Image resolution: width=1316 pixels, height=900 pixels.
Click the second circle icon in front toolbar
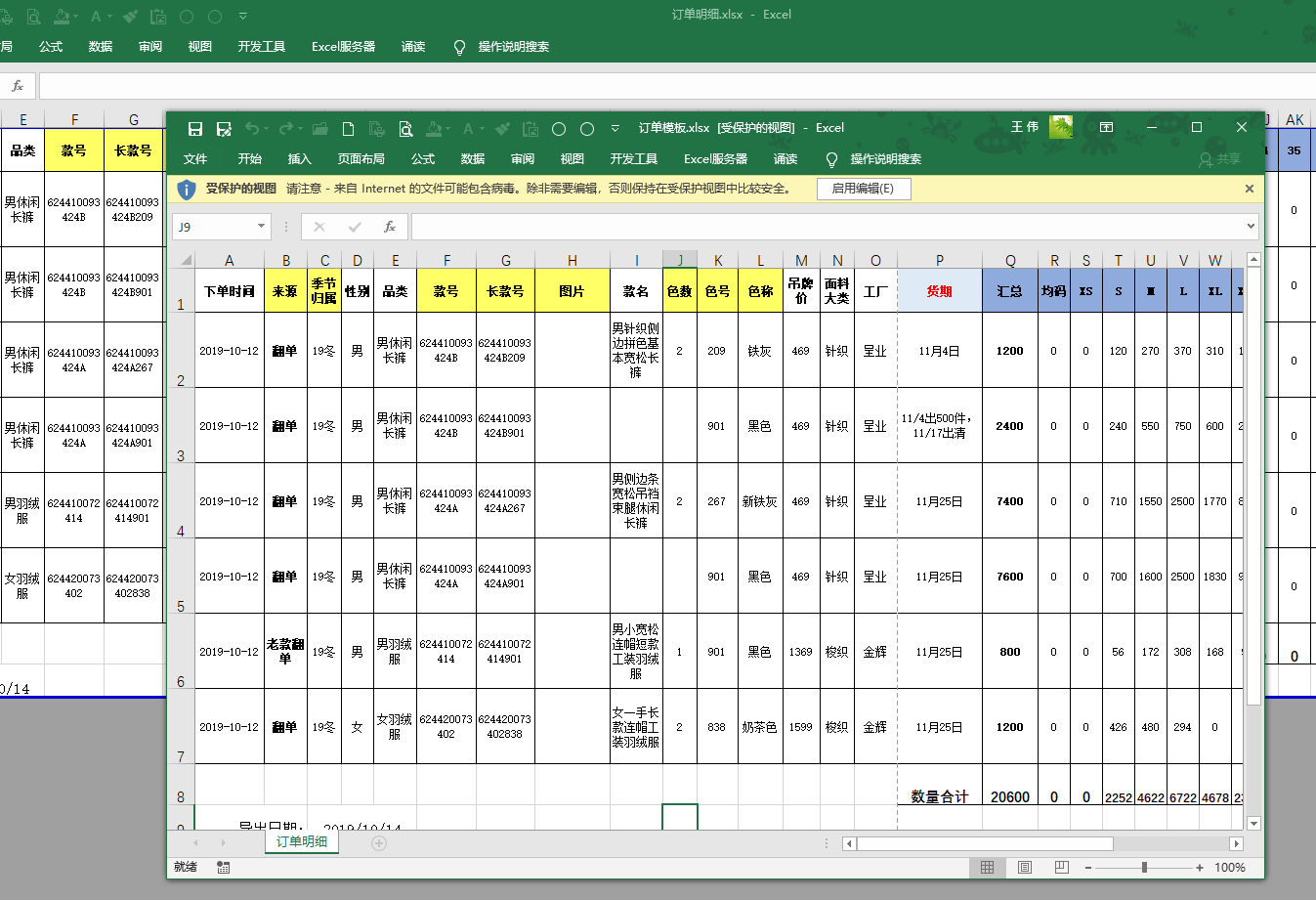(587, 128)
